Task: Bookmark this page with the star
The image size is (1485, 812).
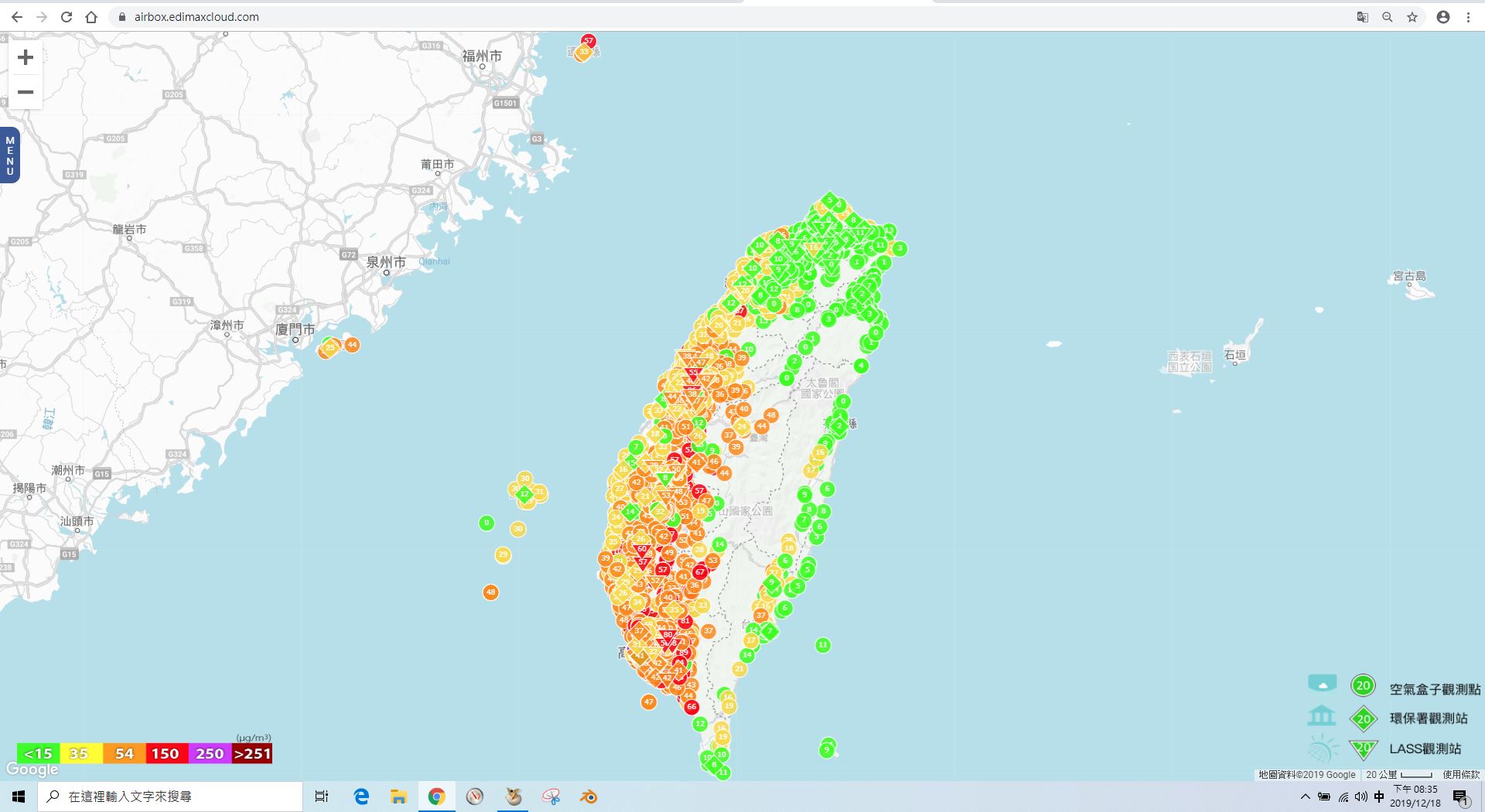Action: 1412,17
